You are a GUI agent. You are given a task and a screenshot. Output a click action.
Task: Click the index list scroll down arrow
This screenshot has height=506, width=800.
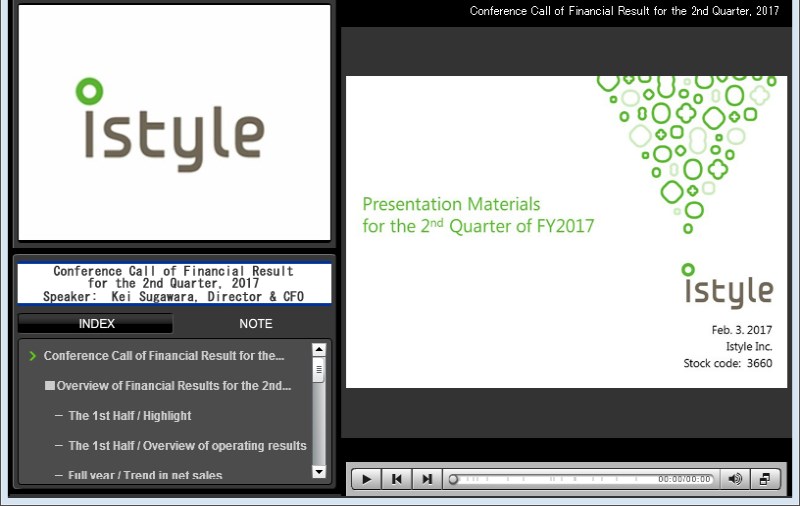tap(319, 472)
